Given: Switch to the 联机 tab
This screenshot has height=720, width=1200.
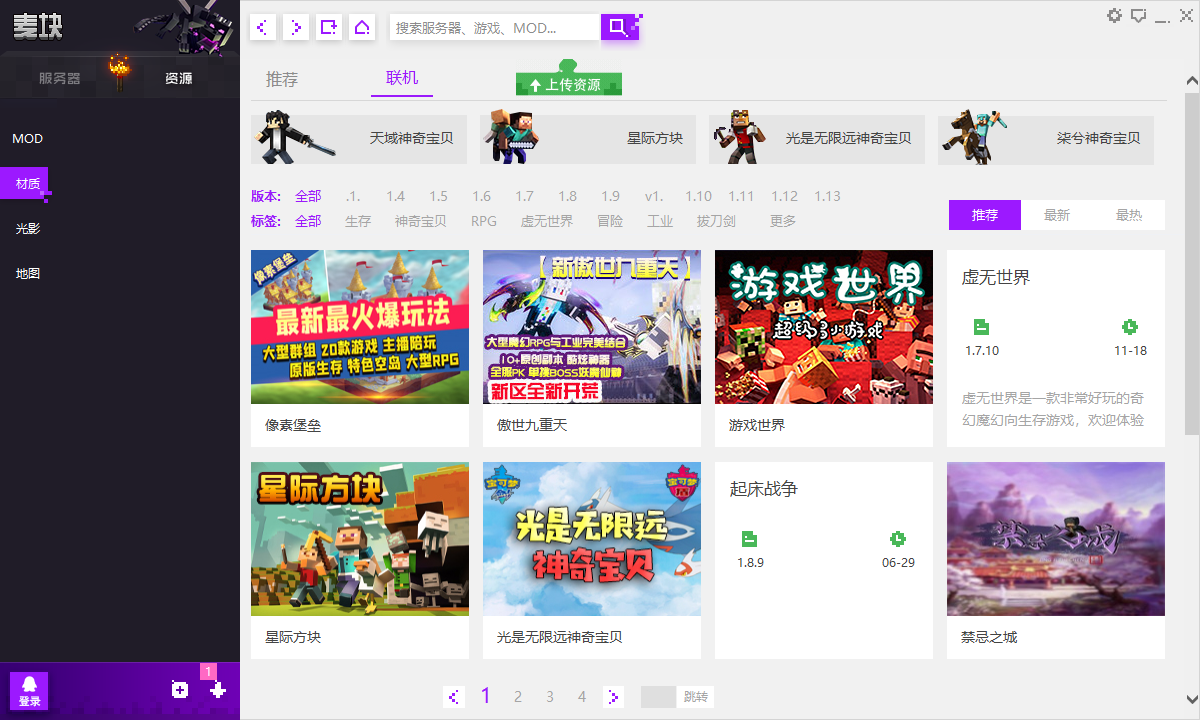Looking at the screenshot, I should tap(402, 78).
